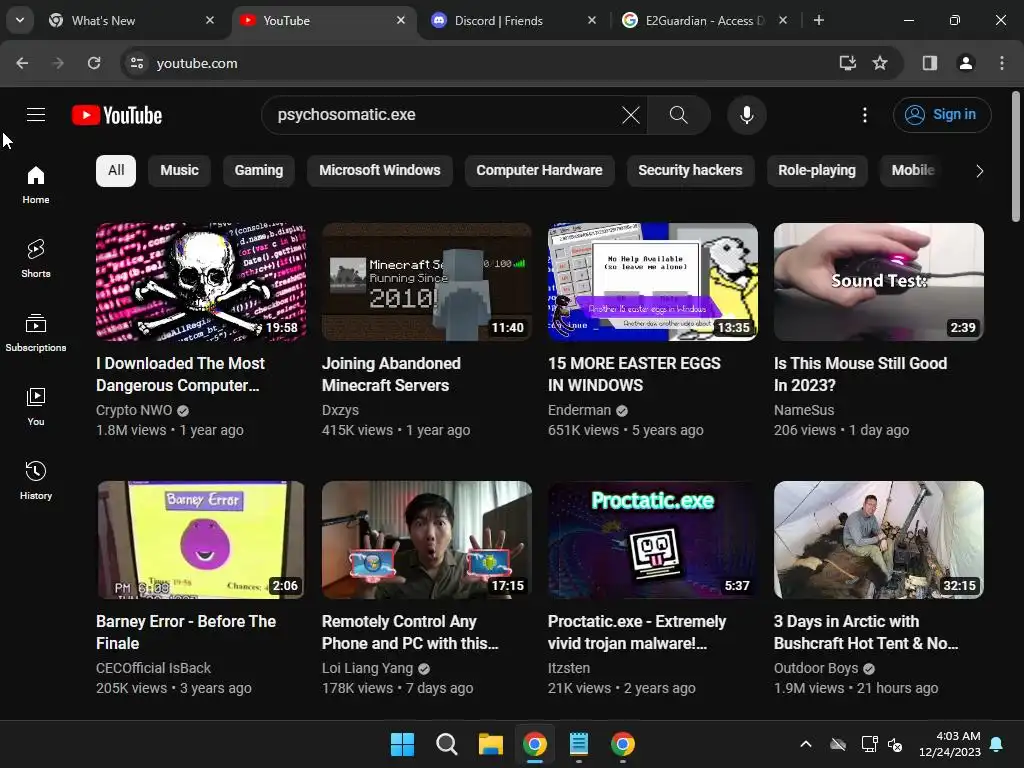Go to Home in the sidebar
The height and width of the screenshot is (768, 1024).
[36, 185]
